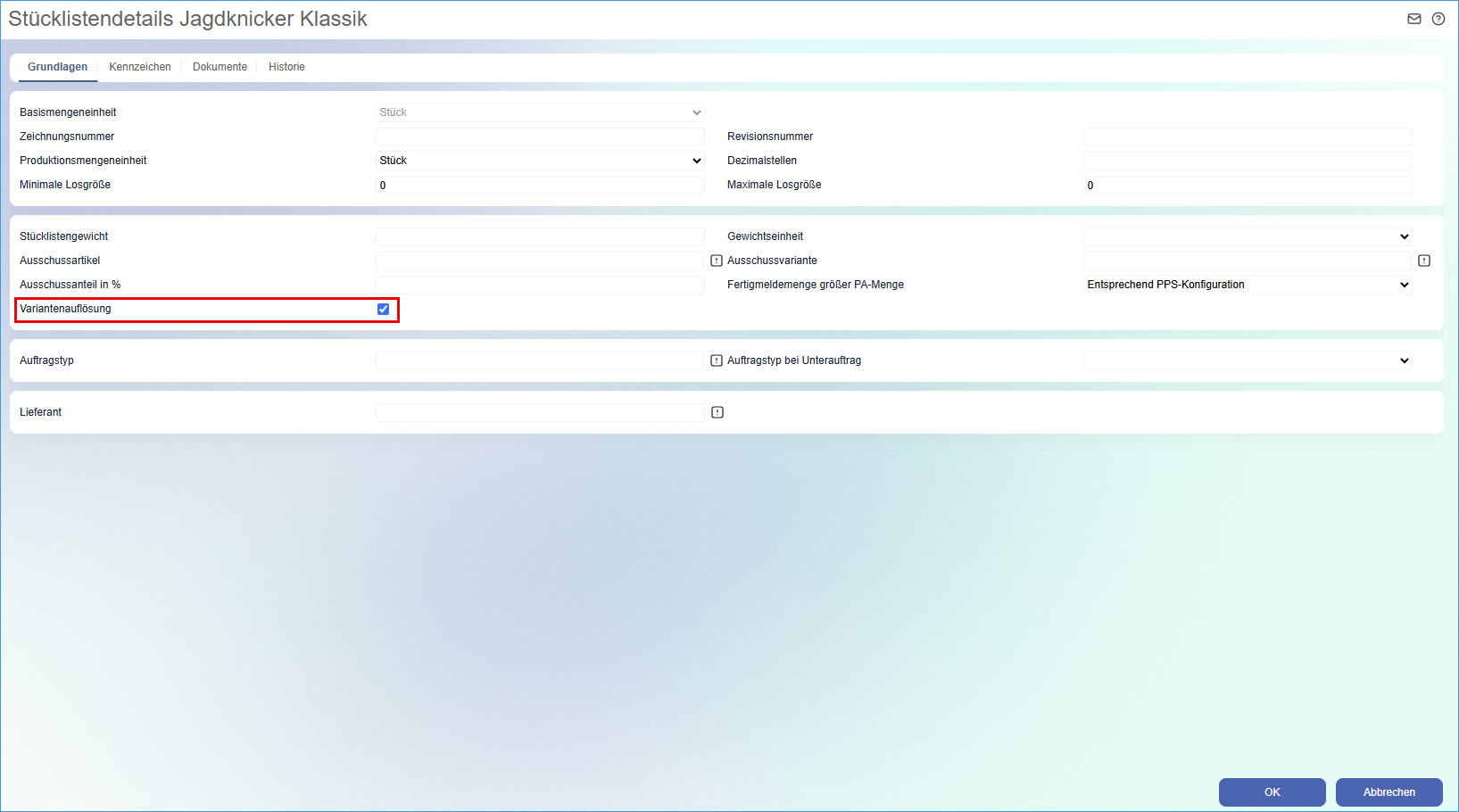Switch to the Kennzeichen tab
The height and width of the screenshot is (812, 1459).
140,67
